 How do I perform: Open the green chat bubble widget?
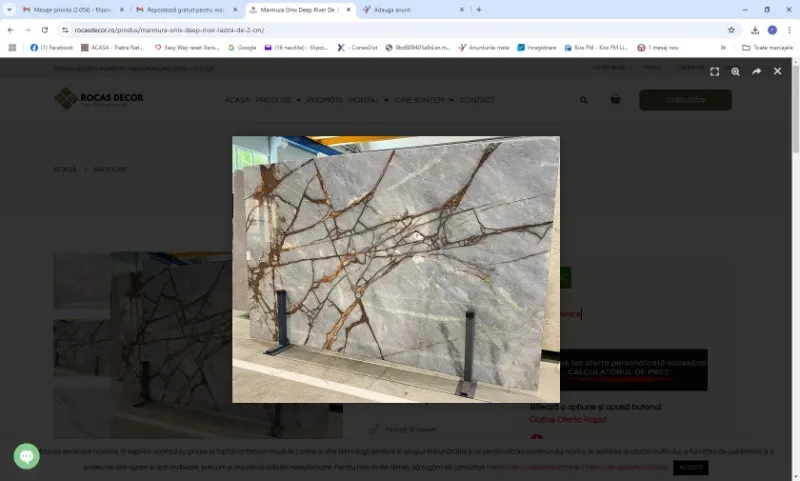tap(27, 456)
